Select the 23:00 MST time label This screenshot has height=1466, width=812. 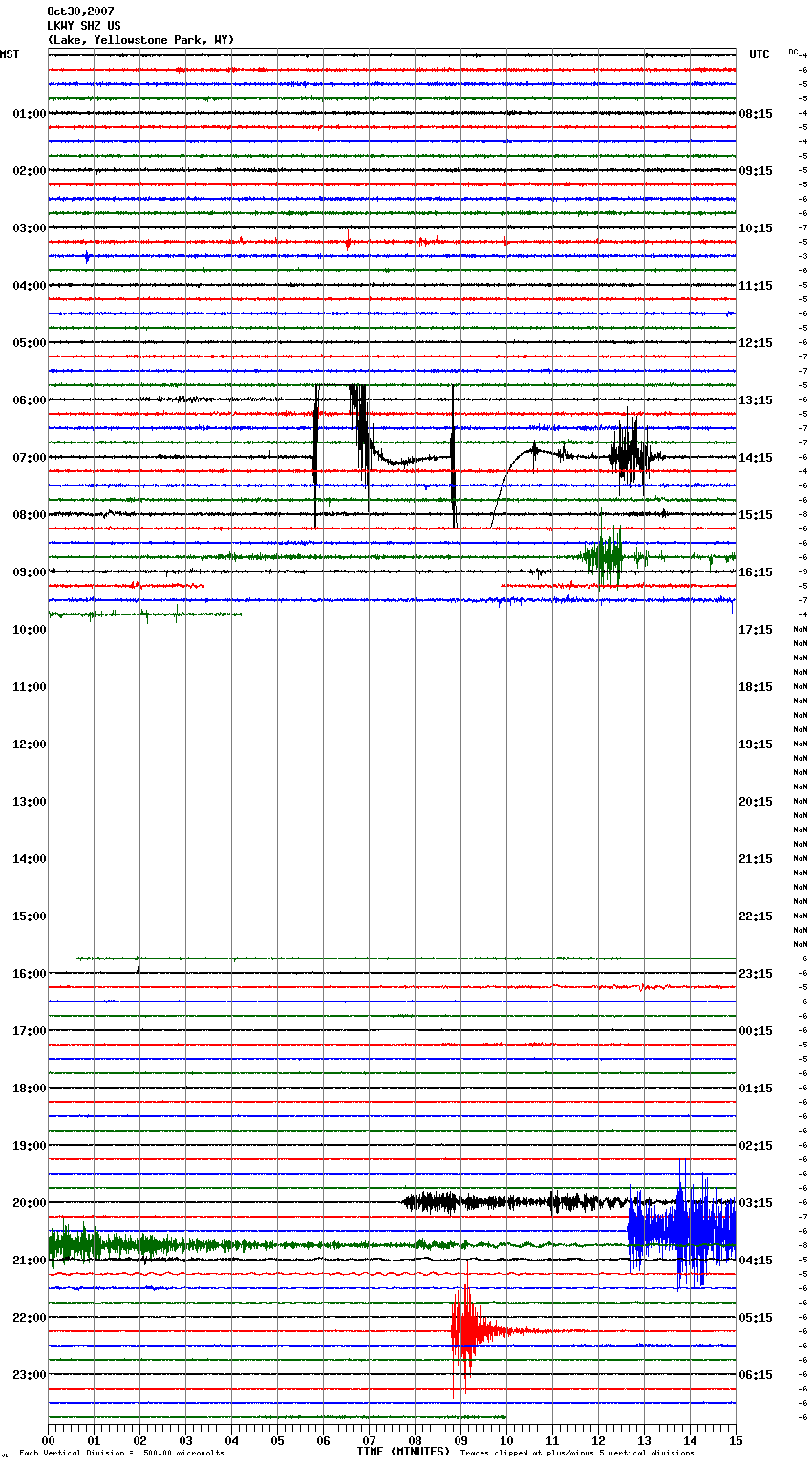click(x=30, y=1375)
